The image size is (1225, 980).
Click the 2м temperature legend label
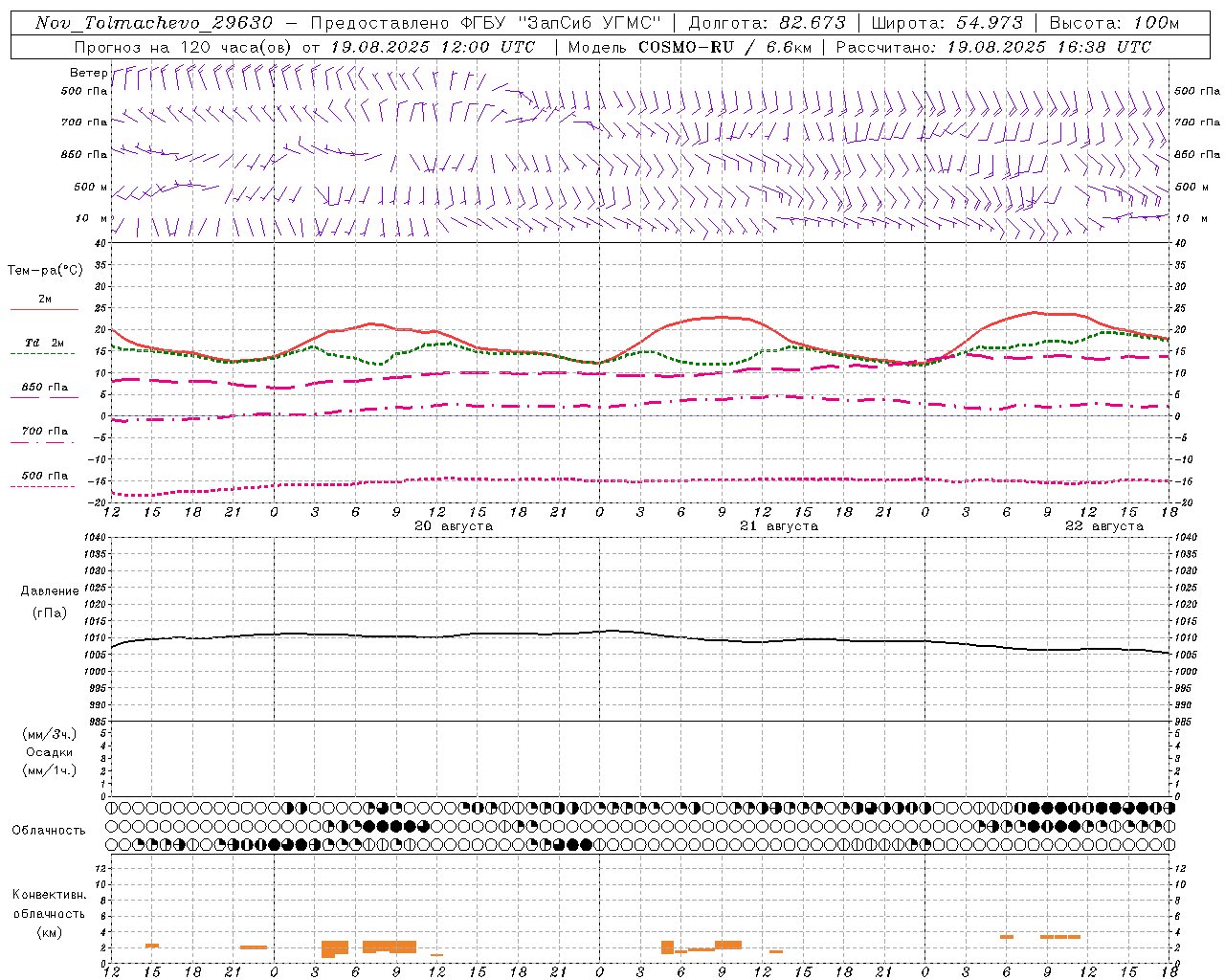tap(45, 299)
